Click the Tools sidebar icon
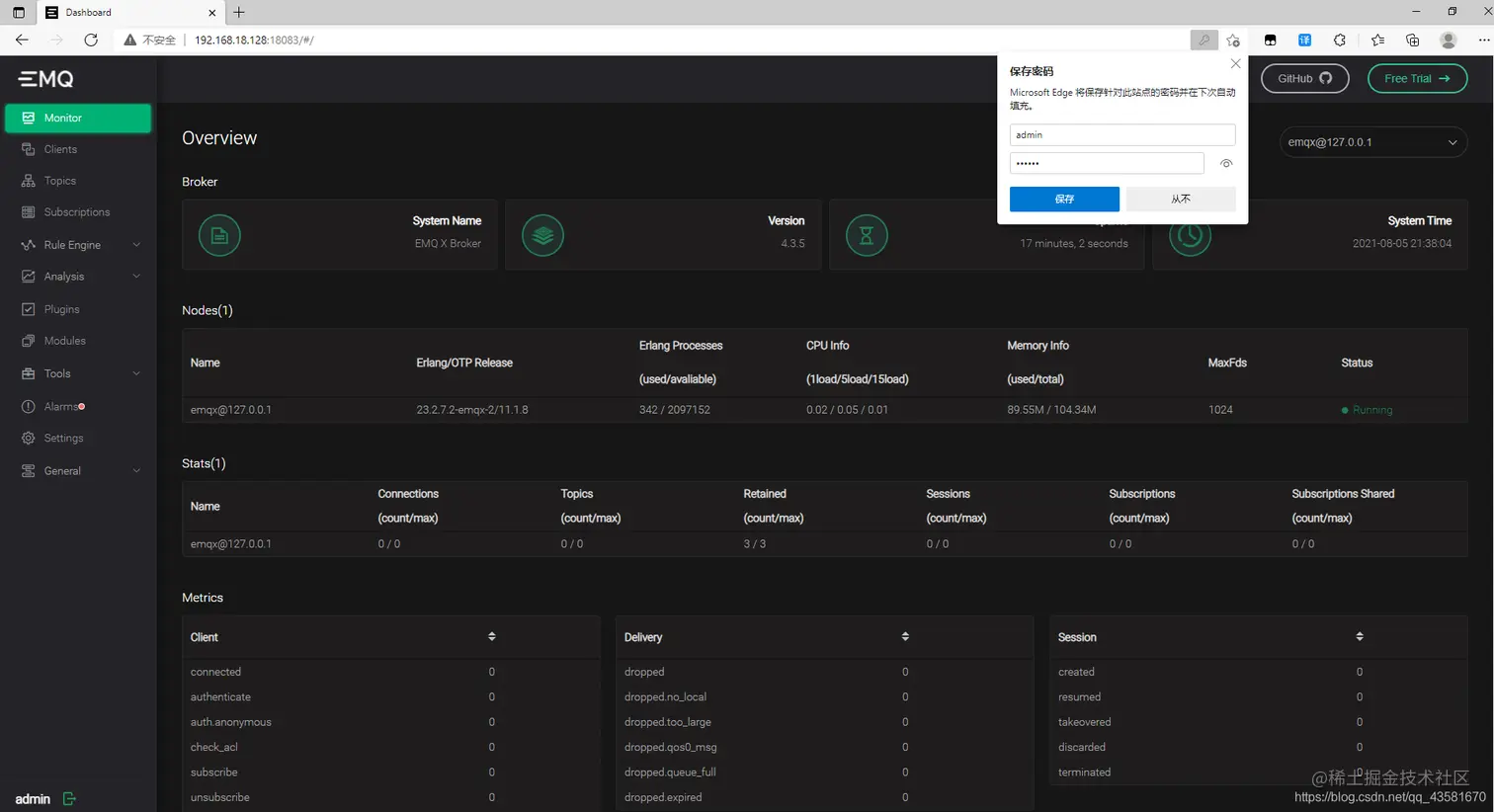Screen dimensions: 1494x812 (28, 373)
